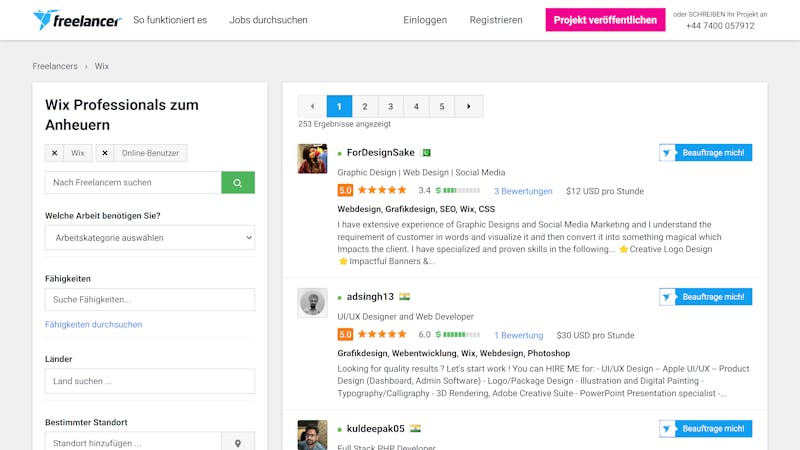
Task: Click the green search magnifier button
Action: [x=238, y=183]
